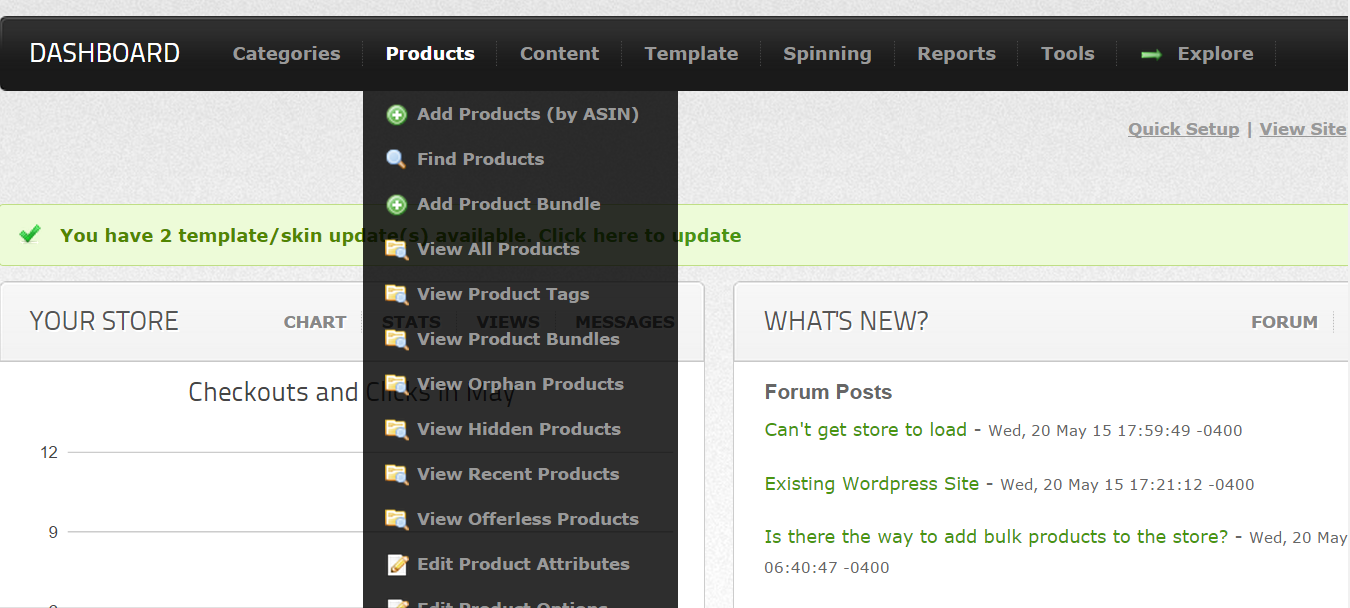1350x608 pixels.
Task: Choose Find Products from the dropdown
Action: [481, 159]
